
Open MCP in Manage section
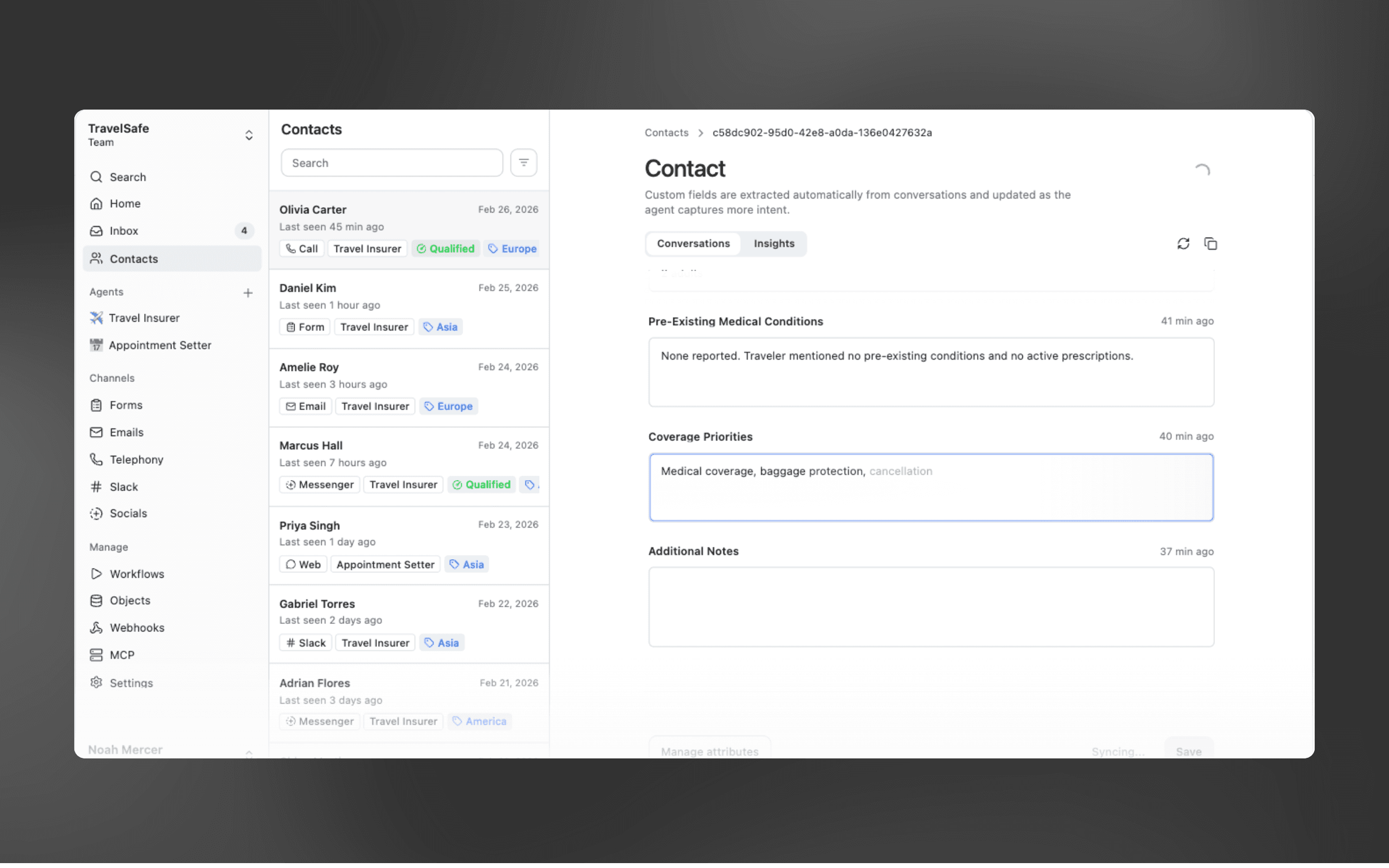point(122,654)
